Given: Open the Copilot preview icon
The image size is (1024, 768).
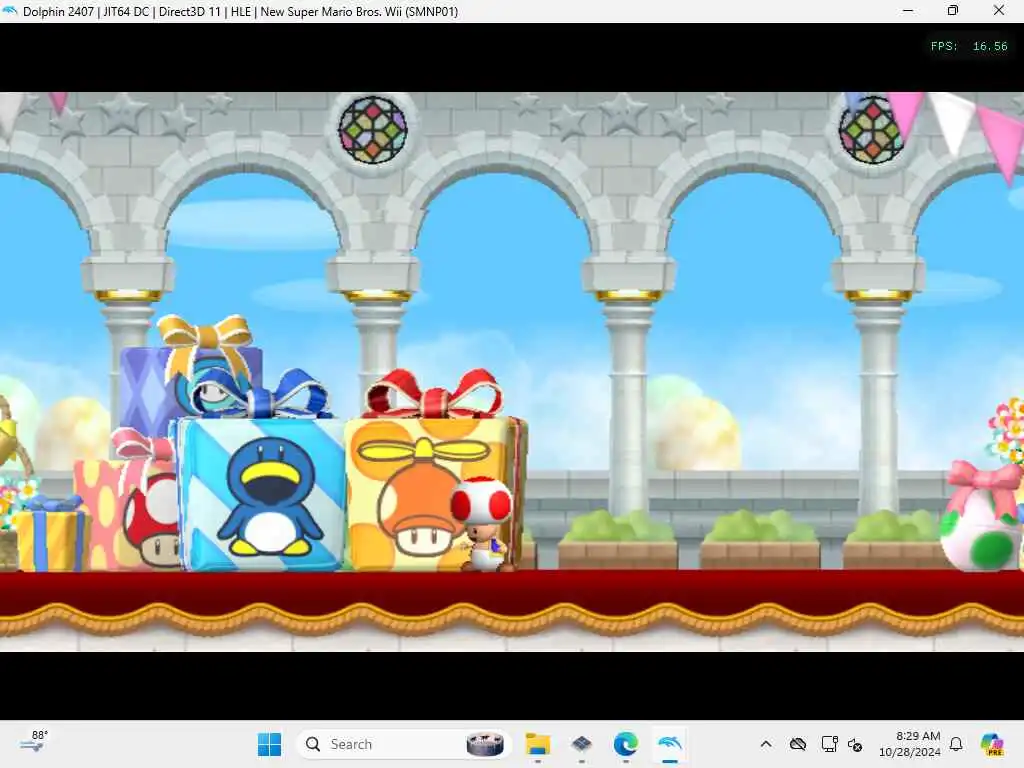Looking at the screenshot, I should [x=992, y=744].
